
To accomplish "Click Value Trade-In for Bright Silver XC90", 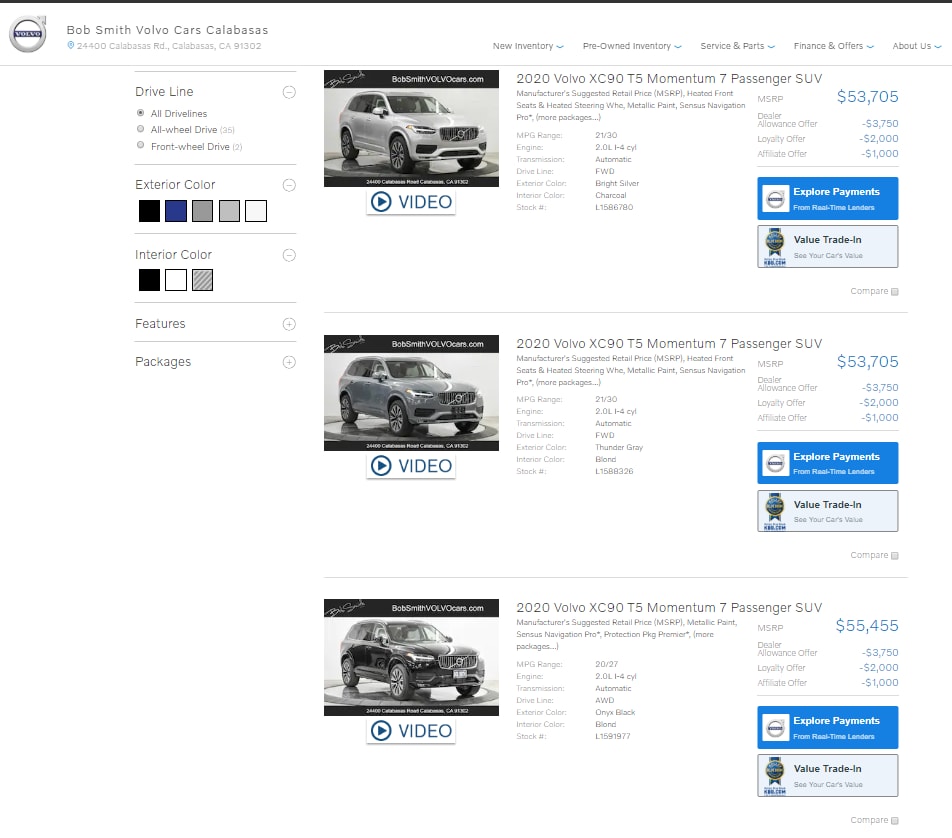I will [828, 247].
